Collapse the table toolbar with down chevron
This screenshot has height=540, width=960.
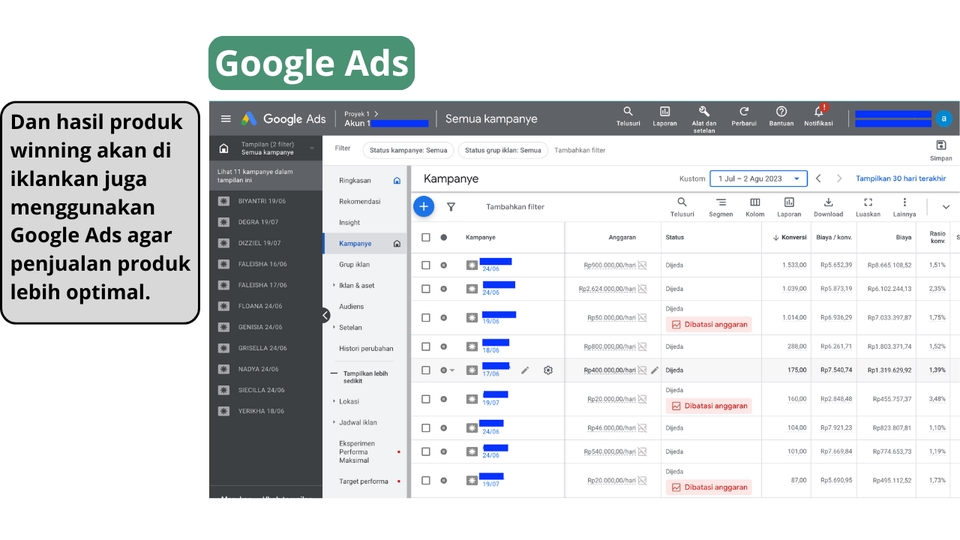(x=946, y=207)
